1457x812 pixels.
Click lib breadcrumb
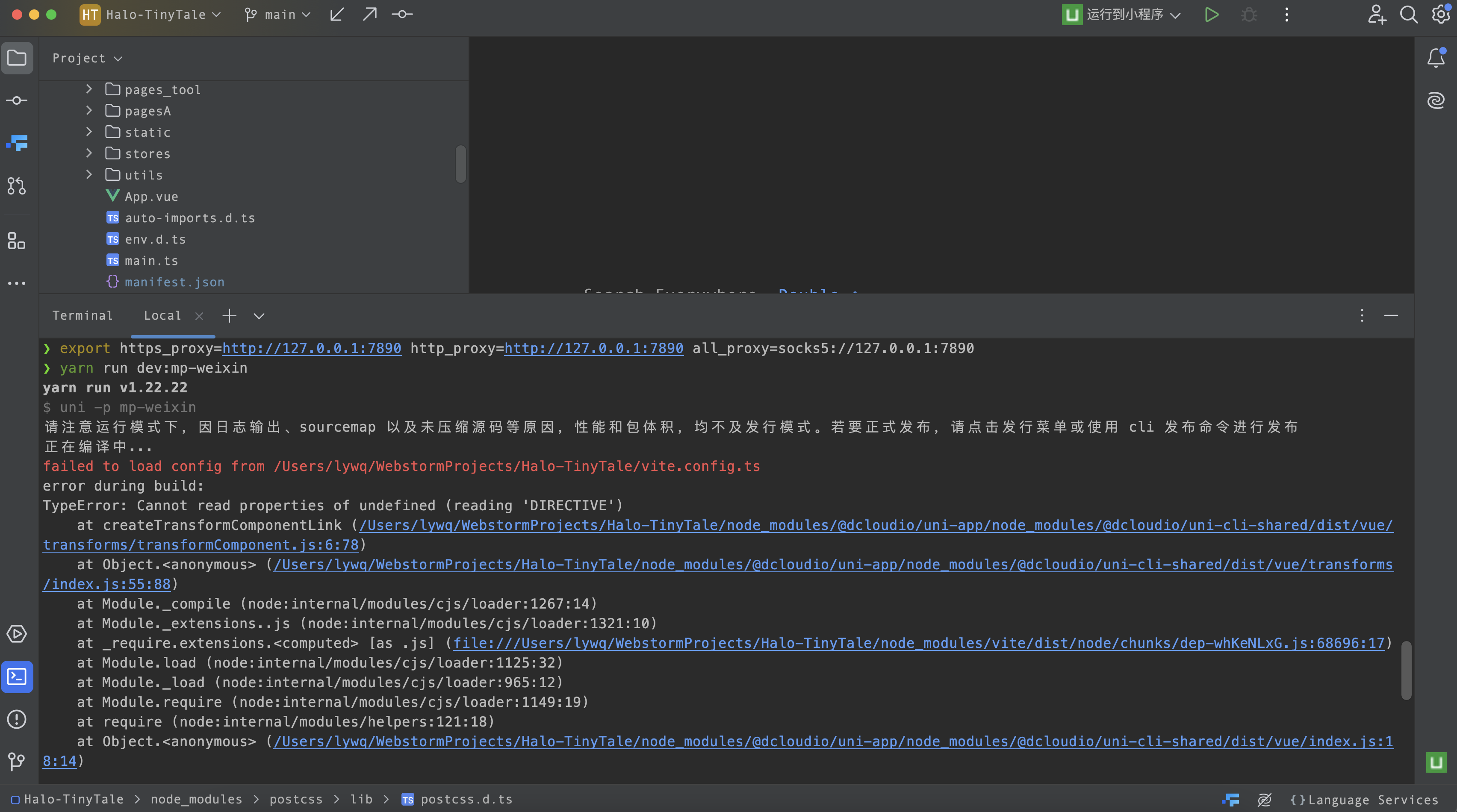click(361, 800)
